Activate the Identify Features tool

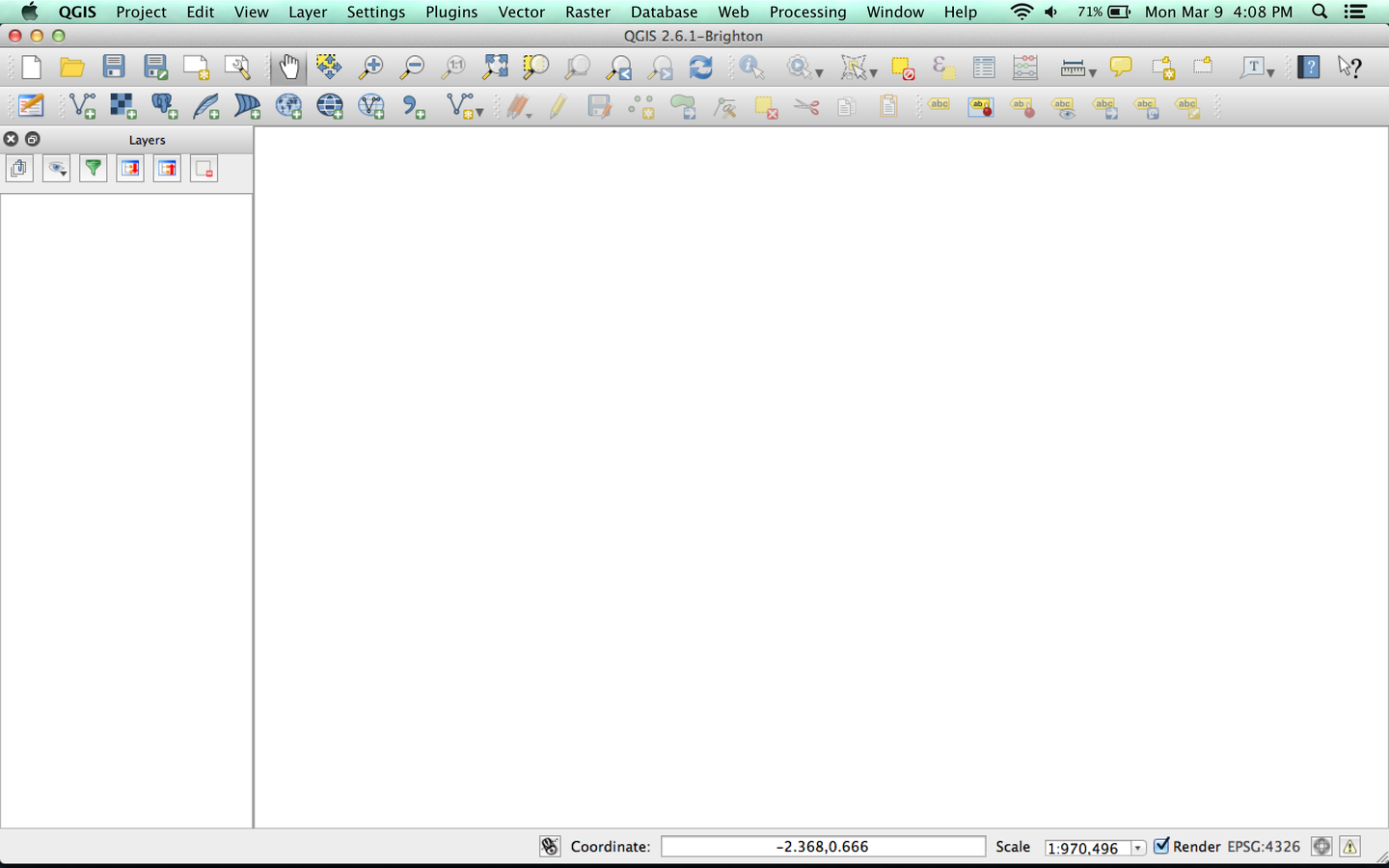(752, 68)
